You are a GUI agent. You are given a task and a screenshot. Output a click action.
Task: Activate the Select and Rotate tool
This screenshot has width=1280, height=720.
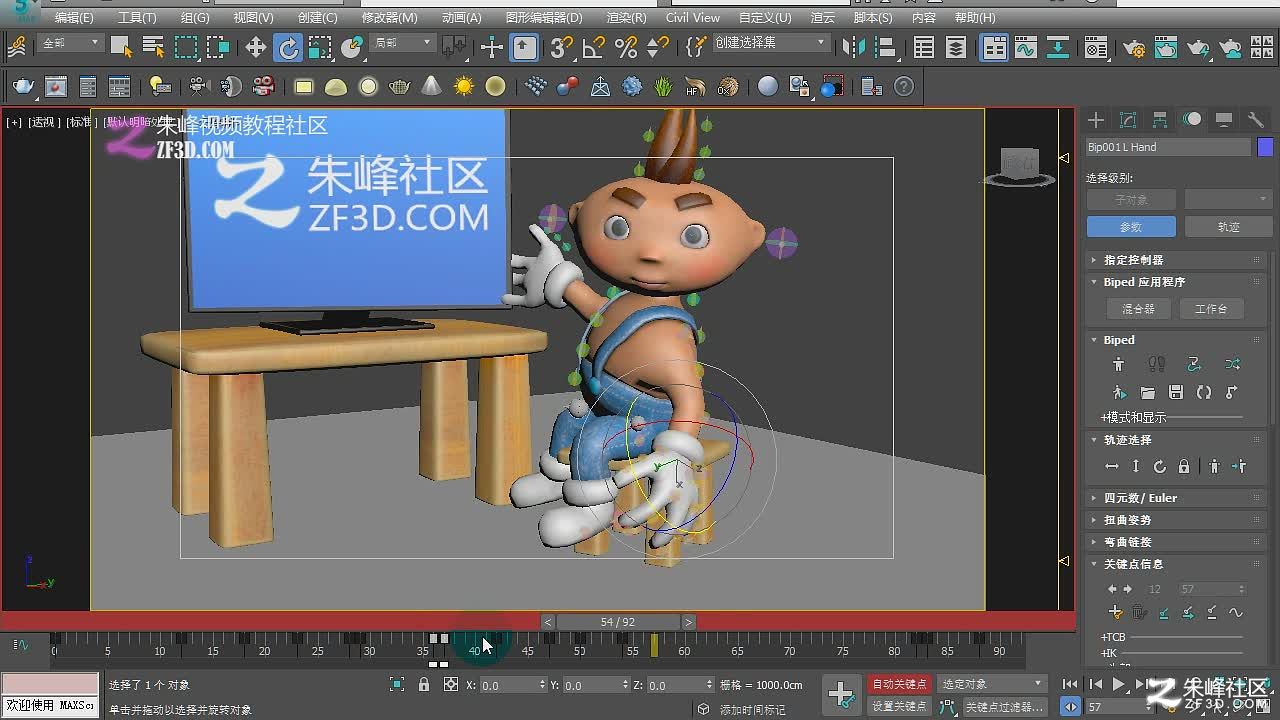[288, 47]
